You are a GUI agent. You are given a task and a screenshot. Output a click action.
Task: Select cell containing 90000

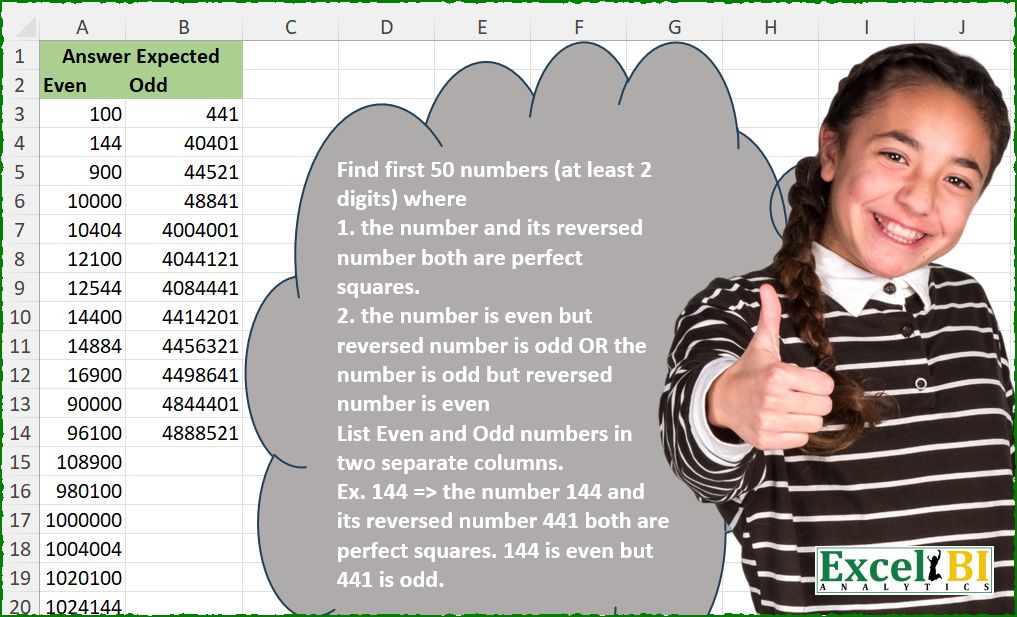[x=82, y=404]
